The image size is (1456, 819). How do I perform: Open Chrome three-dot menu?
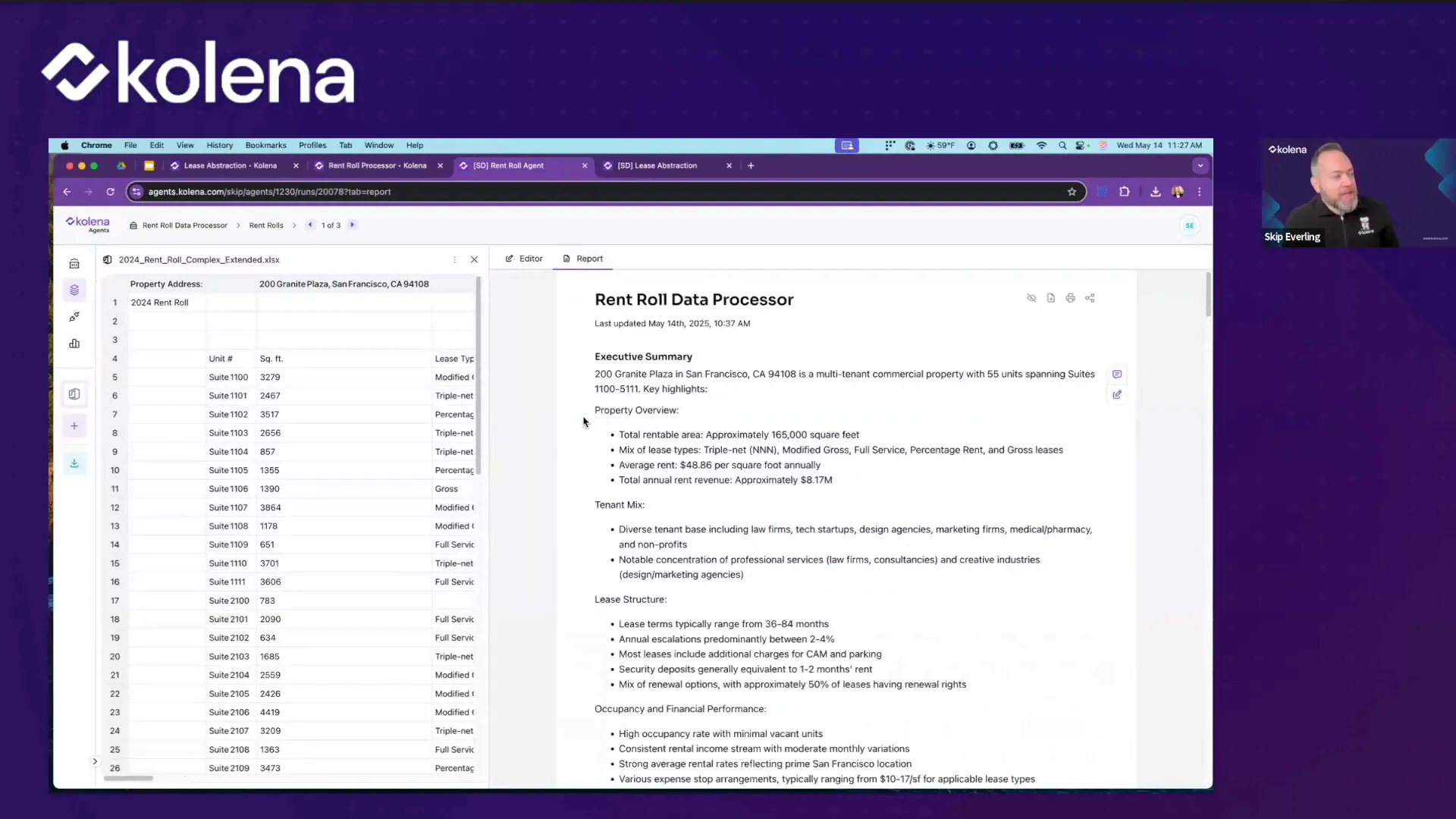(x=1199, y=192)
